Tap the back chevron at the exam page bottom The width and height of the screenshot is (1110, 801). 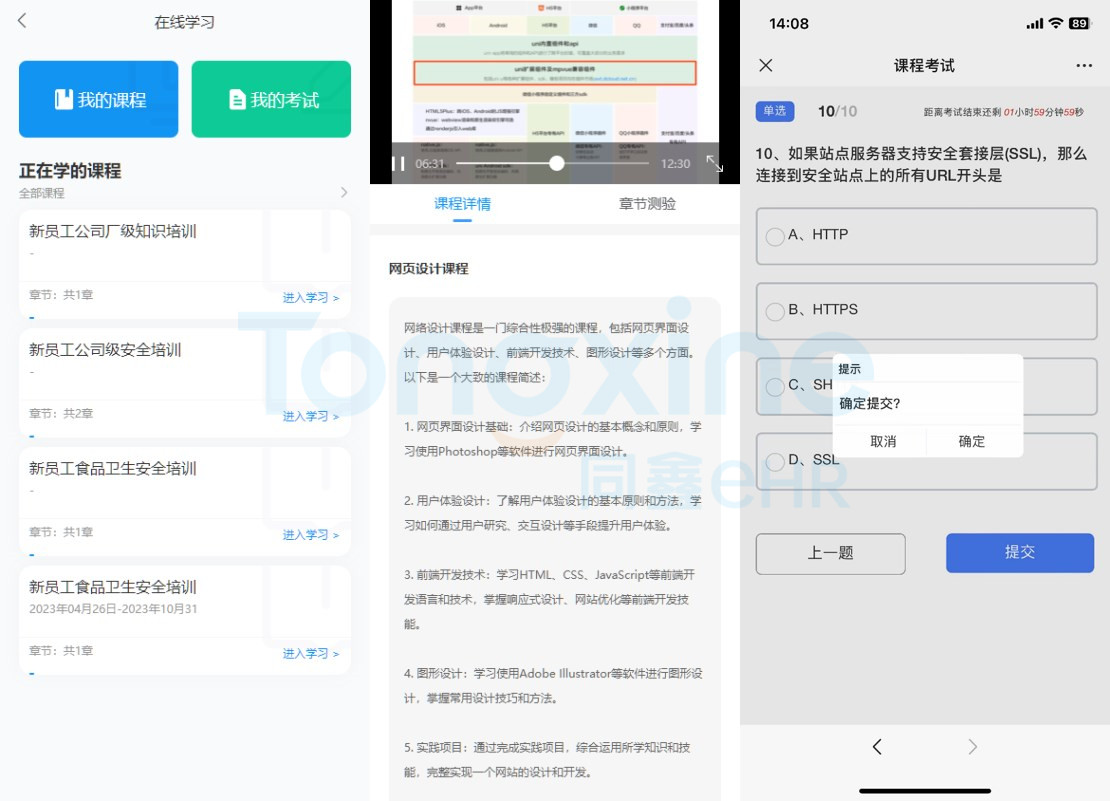pyautogui.click(x=877, y=746)
